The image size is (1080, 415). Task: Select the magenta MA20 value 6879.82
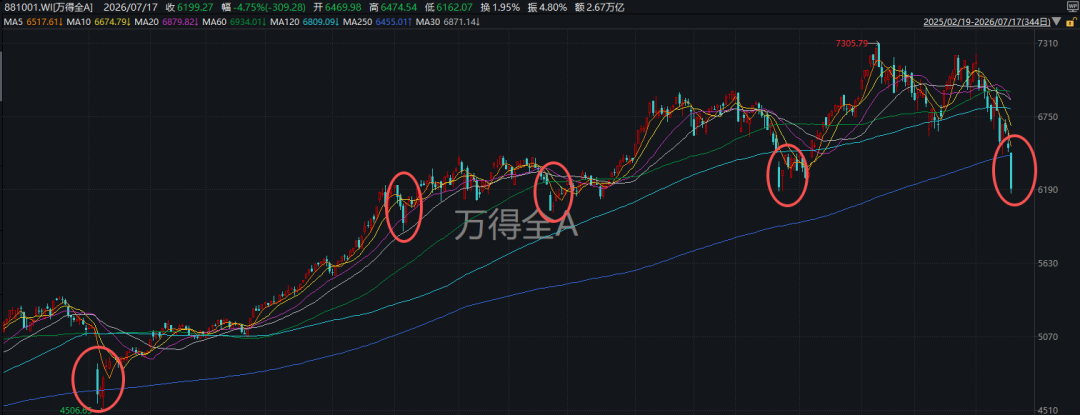177,23
